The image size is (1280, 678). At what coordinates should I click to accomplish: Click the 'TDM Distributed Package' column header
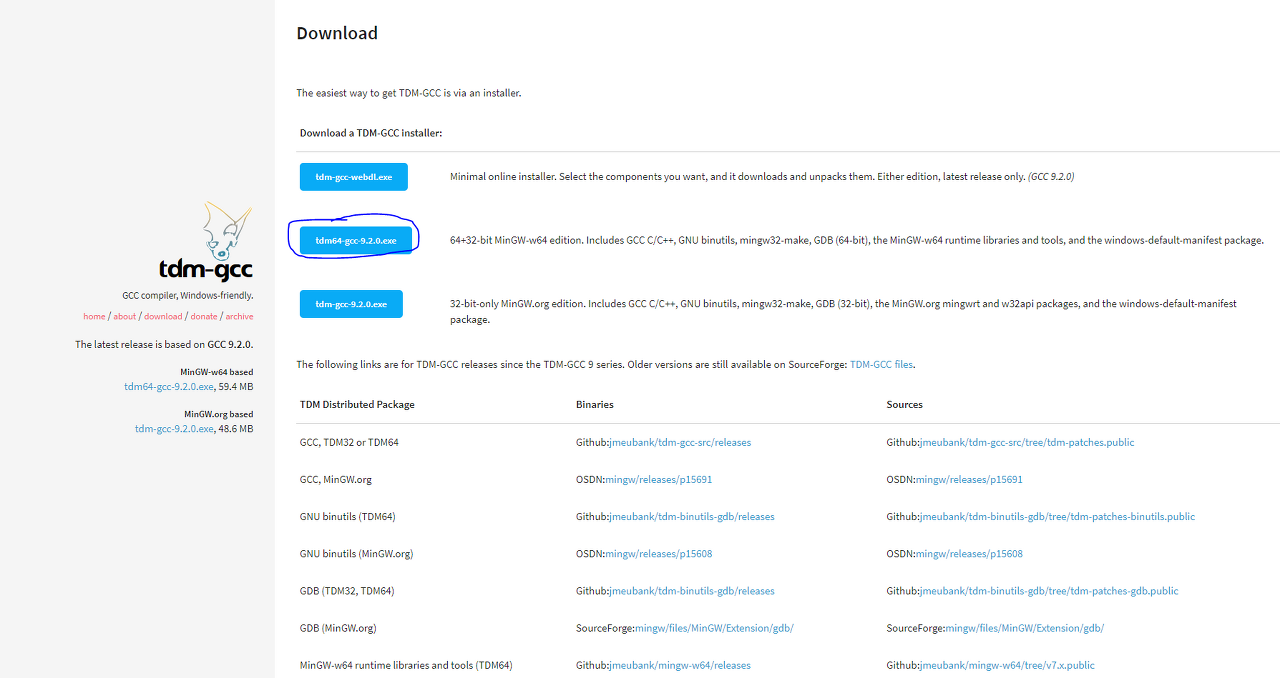pyautogui.click(x=357, y=405)
